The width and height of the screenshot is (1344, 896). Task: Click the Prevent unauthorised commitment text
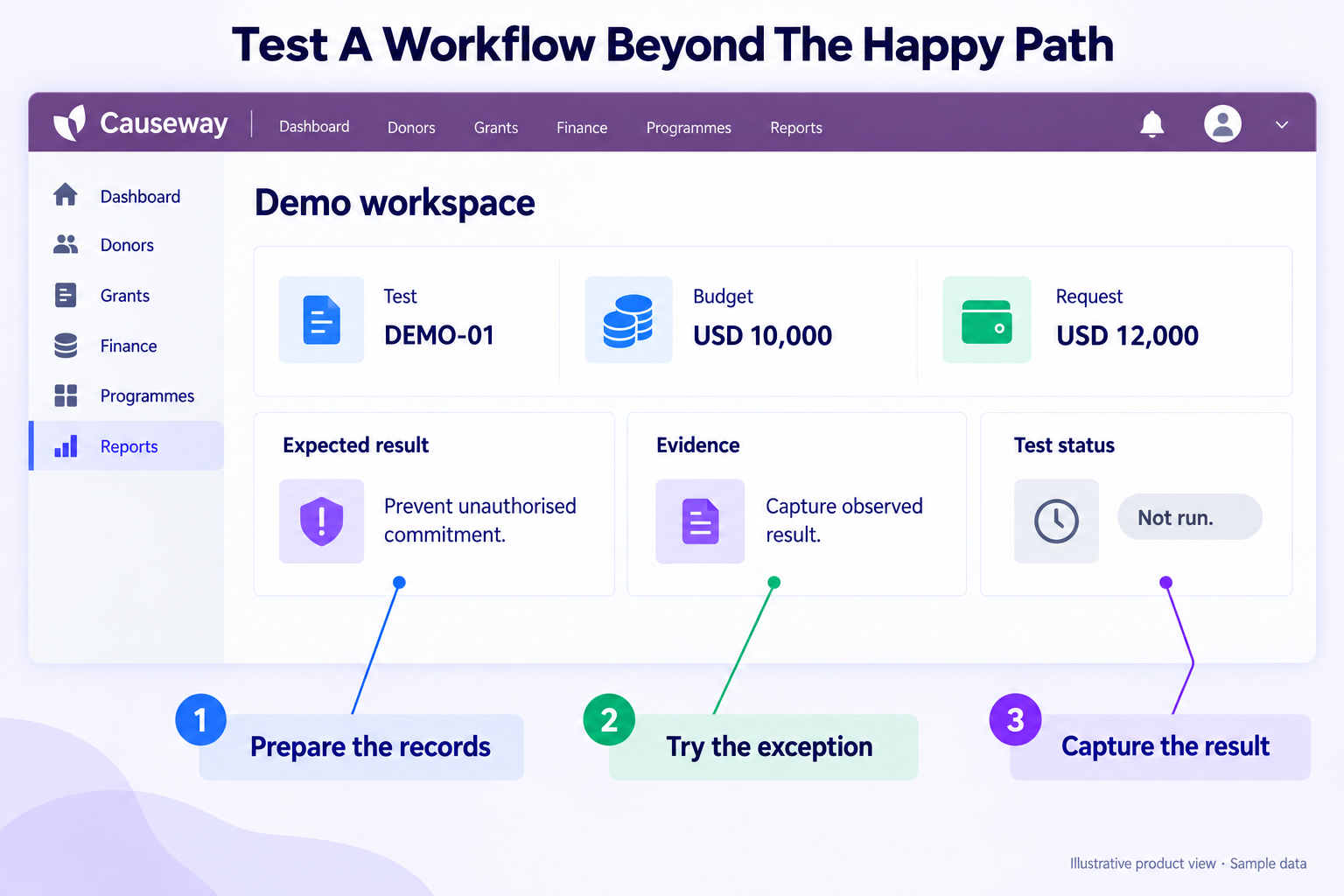[480, 520]
